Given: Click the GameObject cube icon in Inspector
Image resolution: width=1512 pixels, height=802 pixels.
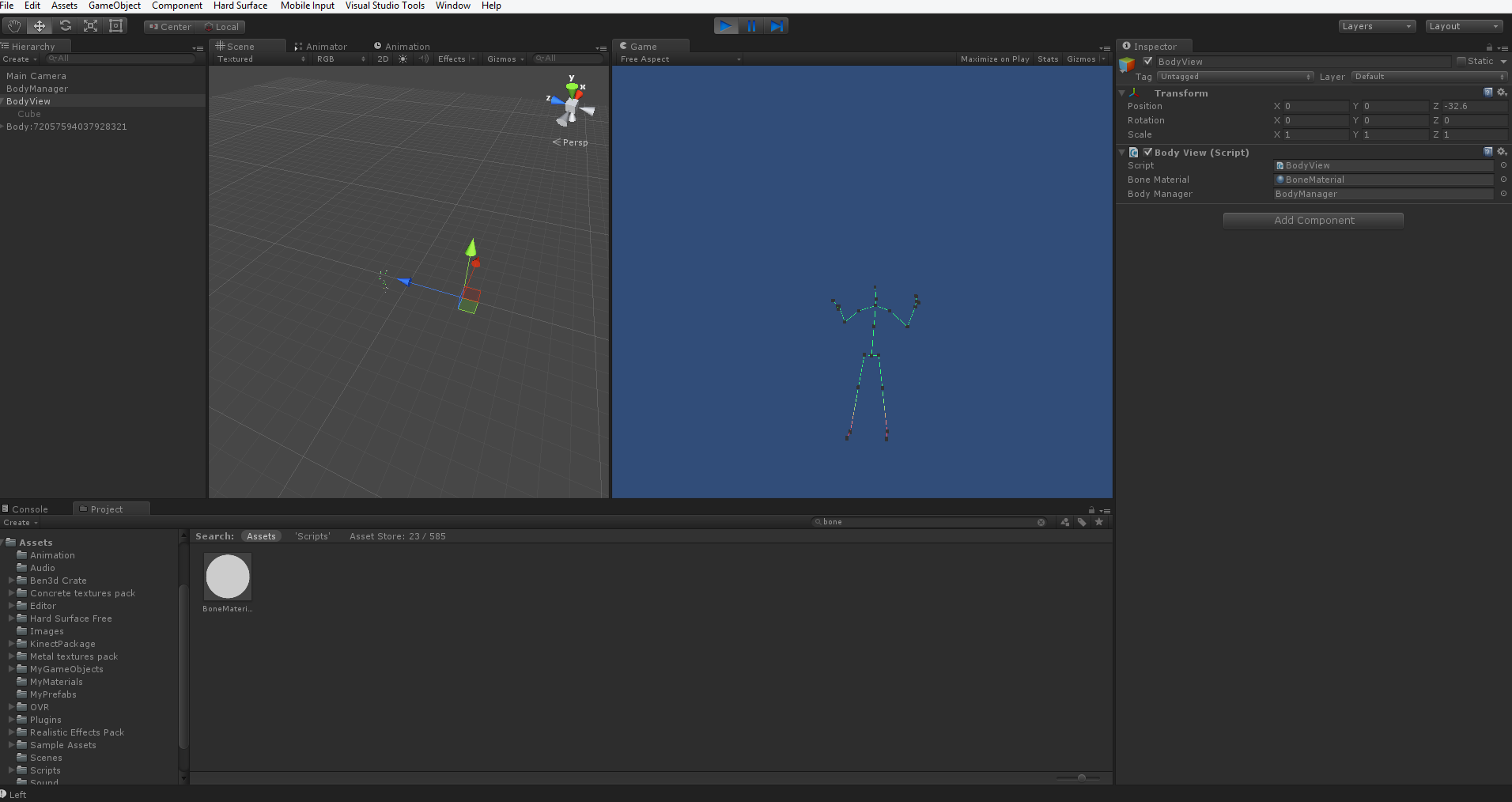Looking at the screenshot, I should click(x=1127, y=65).
